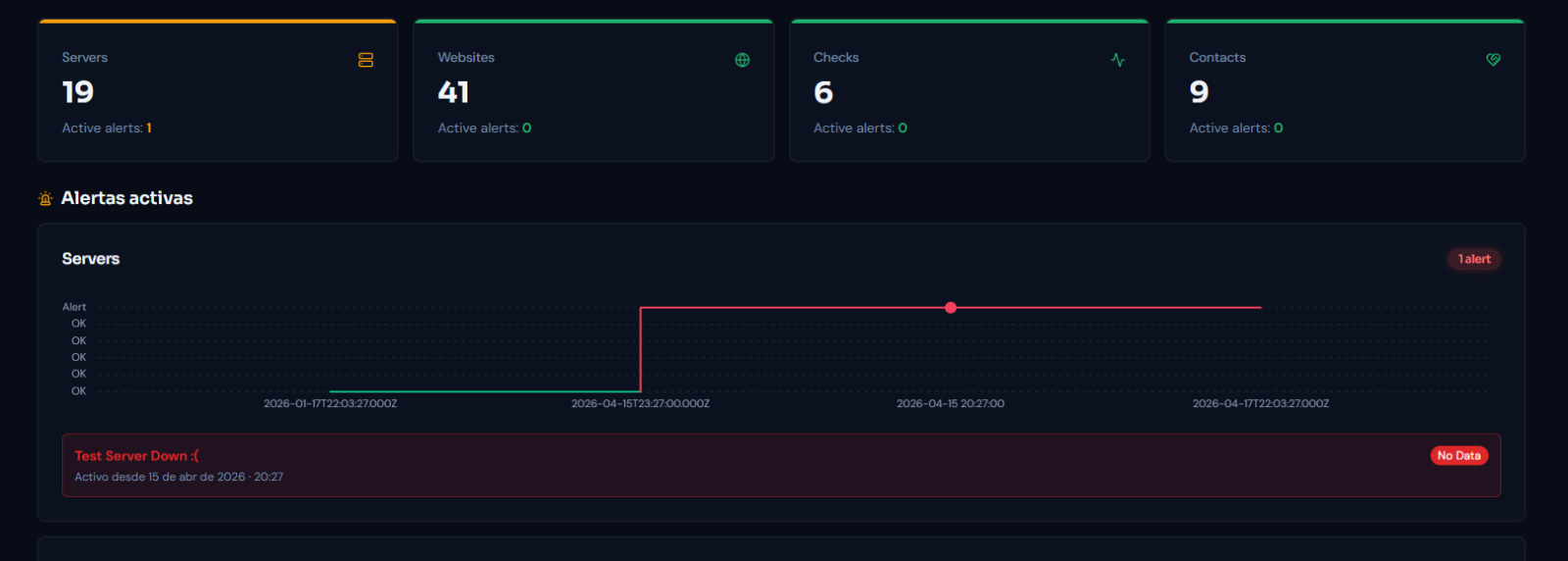Click the "No Data" status badge
This screenshot has height=561, width=1568.
[1458, 456]
